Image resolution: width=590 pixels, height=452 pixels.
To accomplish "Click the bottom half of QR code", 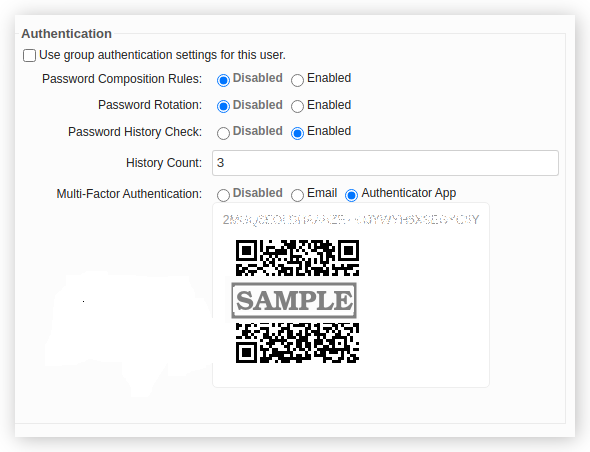I will pos(297,343).
